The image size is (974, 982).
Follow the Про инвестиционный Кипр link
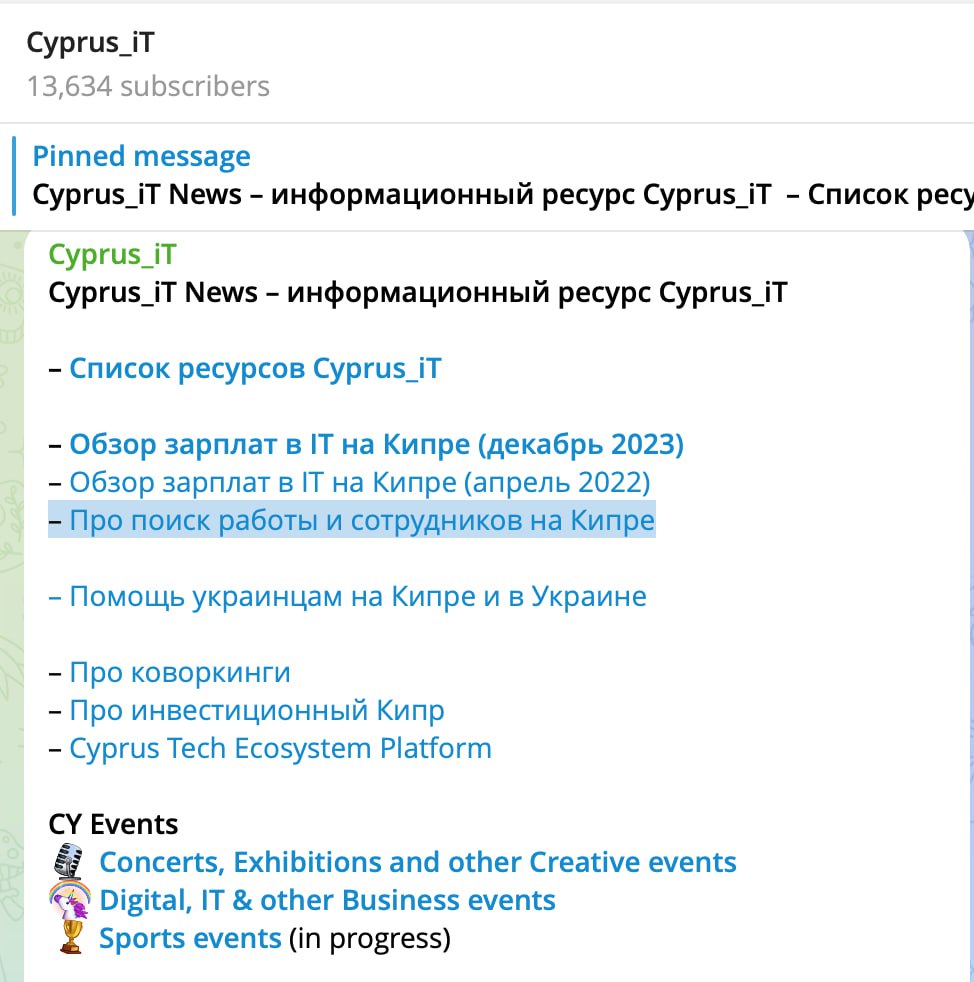pos(257,711)
